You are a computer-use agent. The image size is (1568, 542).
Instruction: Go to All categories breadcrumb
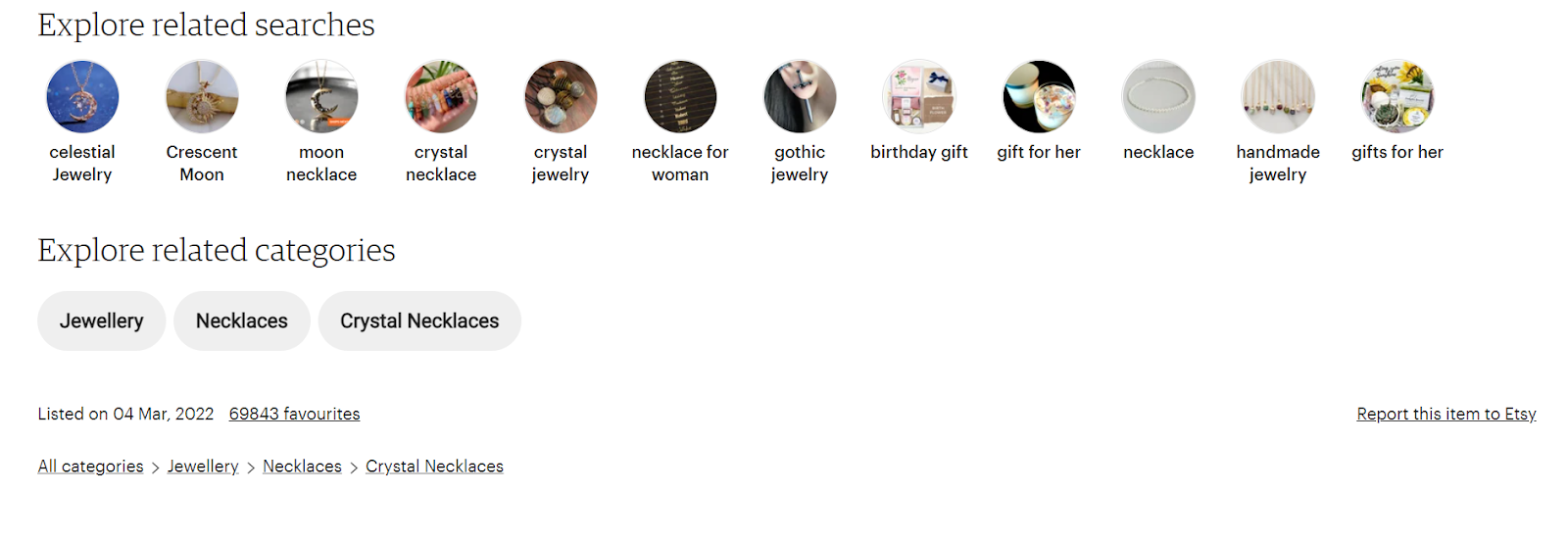click(x=90, y=467)
